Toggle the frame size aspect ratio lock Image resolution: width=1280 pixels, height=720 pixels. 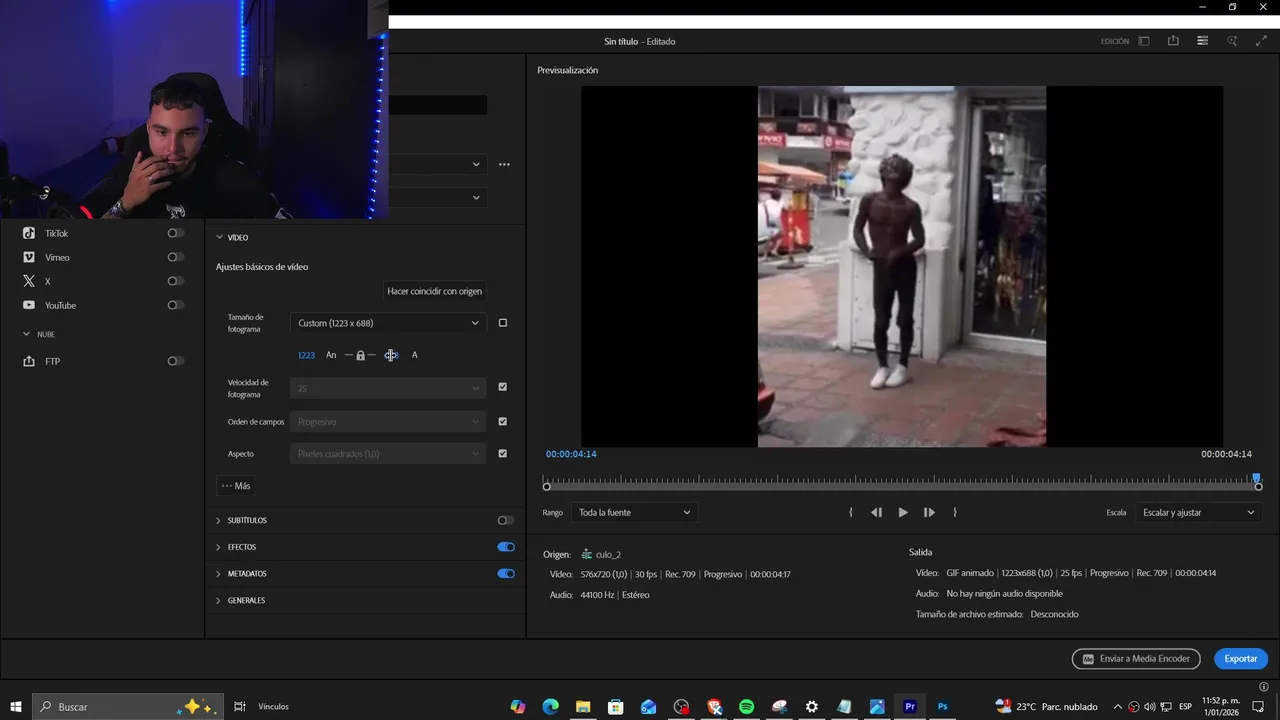[360, 355]
